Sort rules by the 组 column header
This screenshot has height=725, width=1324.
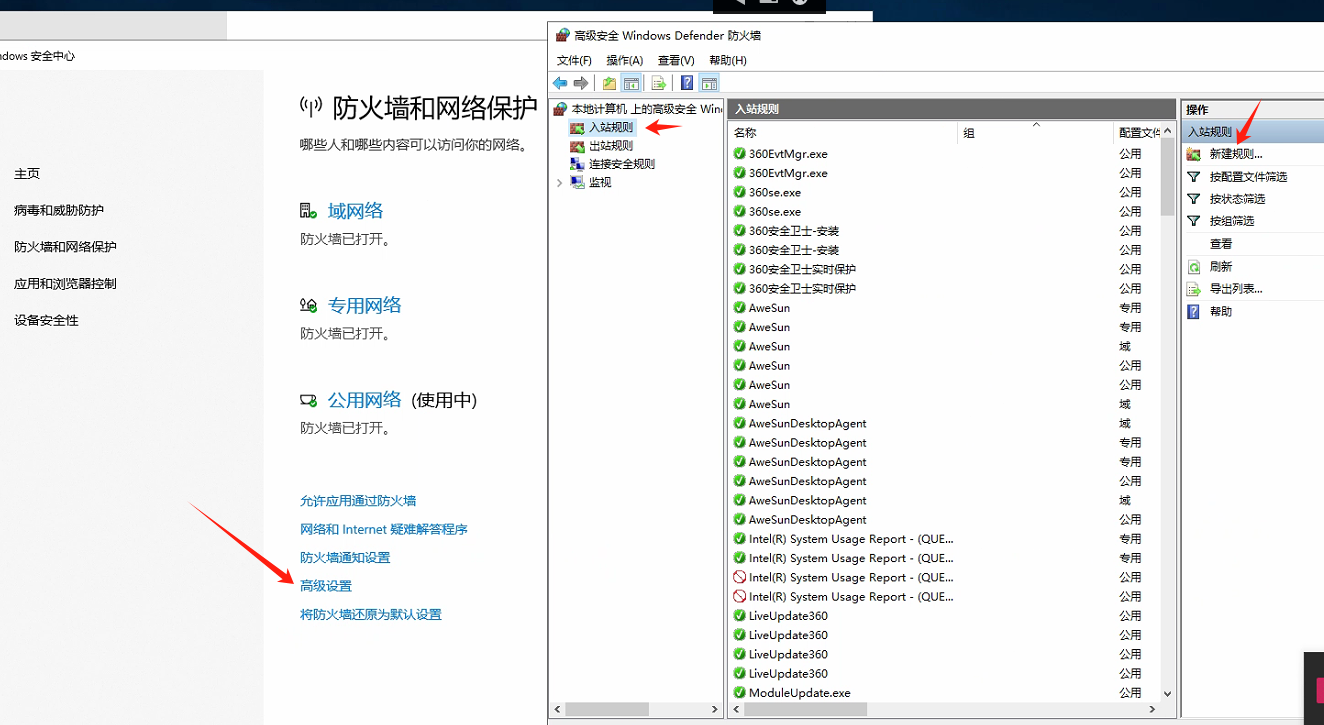[x=1036, y=133]
